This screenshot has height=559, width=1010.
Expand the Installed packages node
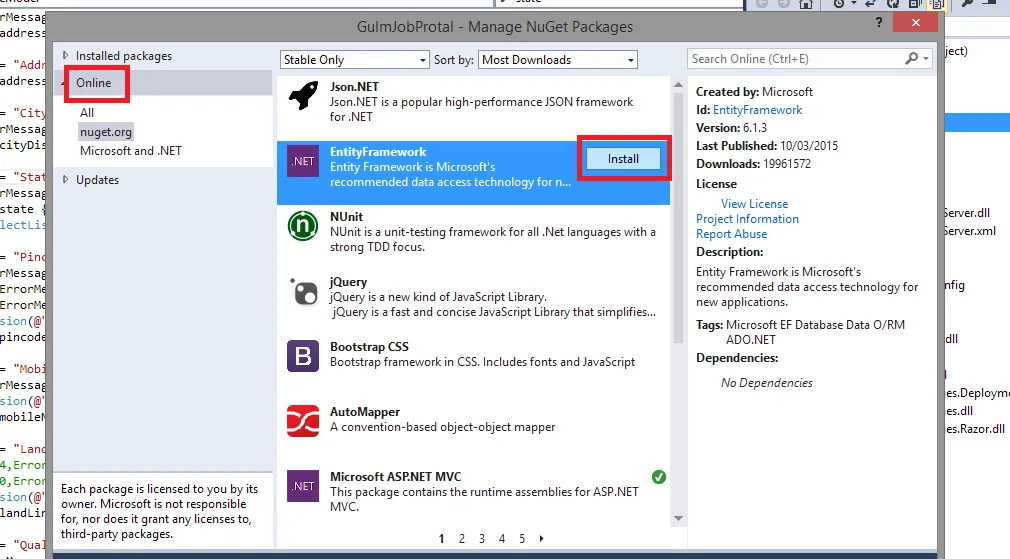point(65,56)
